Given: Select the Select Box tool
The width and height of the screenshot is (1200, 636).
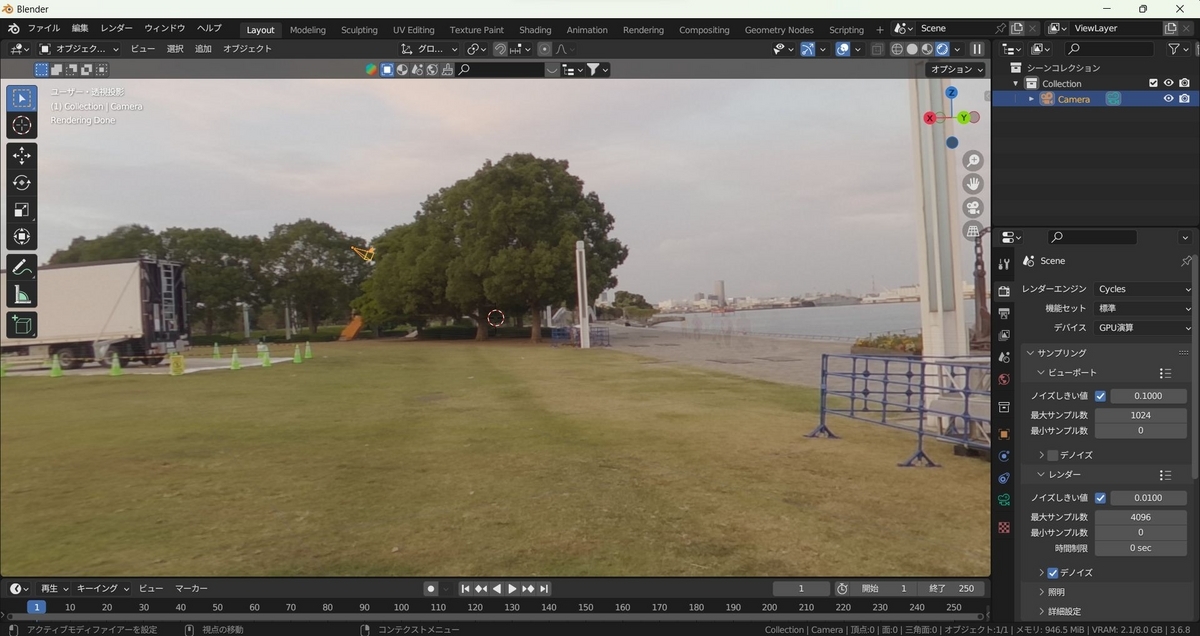Looking at the screenshot, I should coord(21,98).
